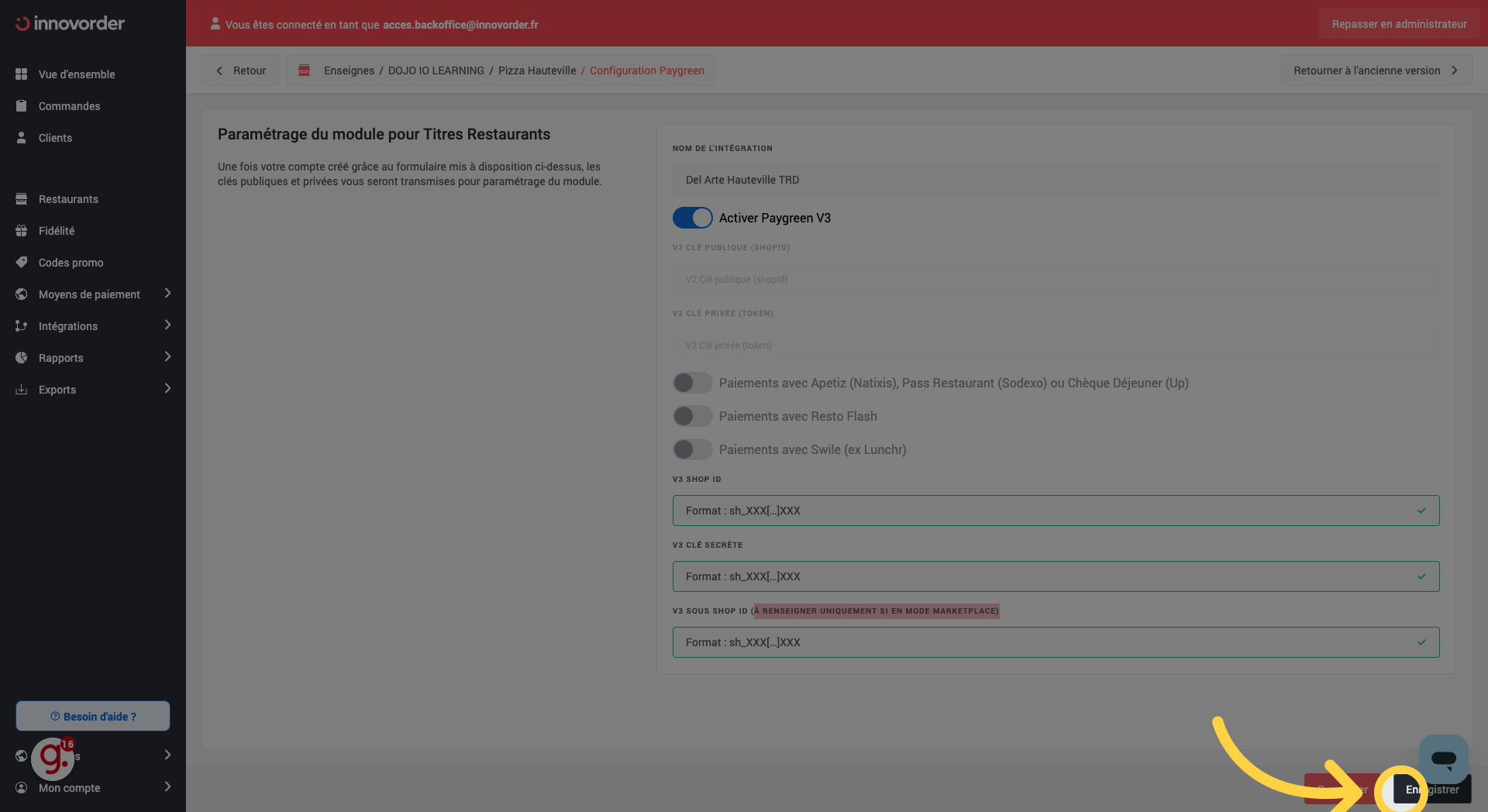The height and width of the screenshot is (812, 1488).
Task: Click the Fidélité gift icon
Action: point(22,231)
